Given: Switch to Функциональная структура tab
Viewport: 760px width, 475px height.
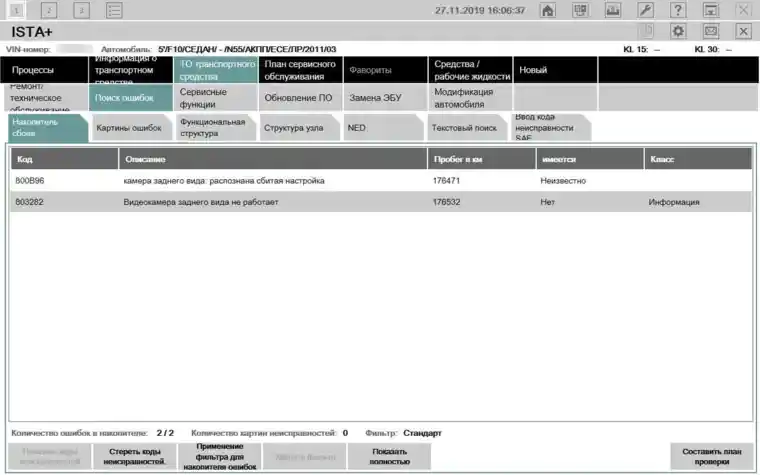Looking at the screenshot, I should point(216,127).
